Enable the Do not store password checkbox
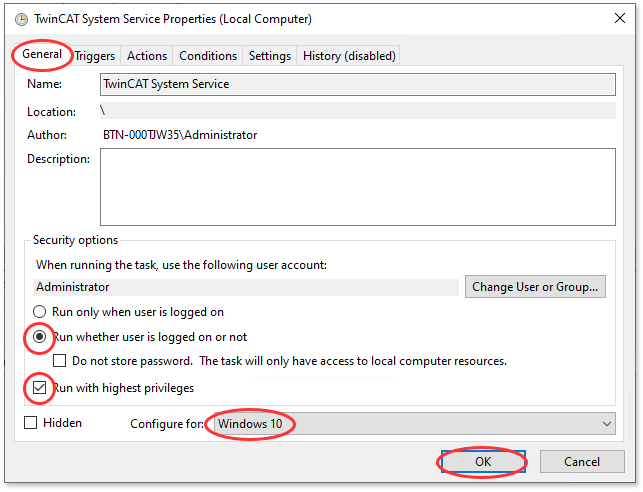 coord(60,361)
